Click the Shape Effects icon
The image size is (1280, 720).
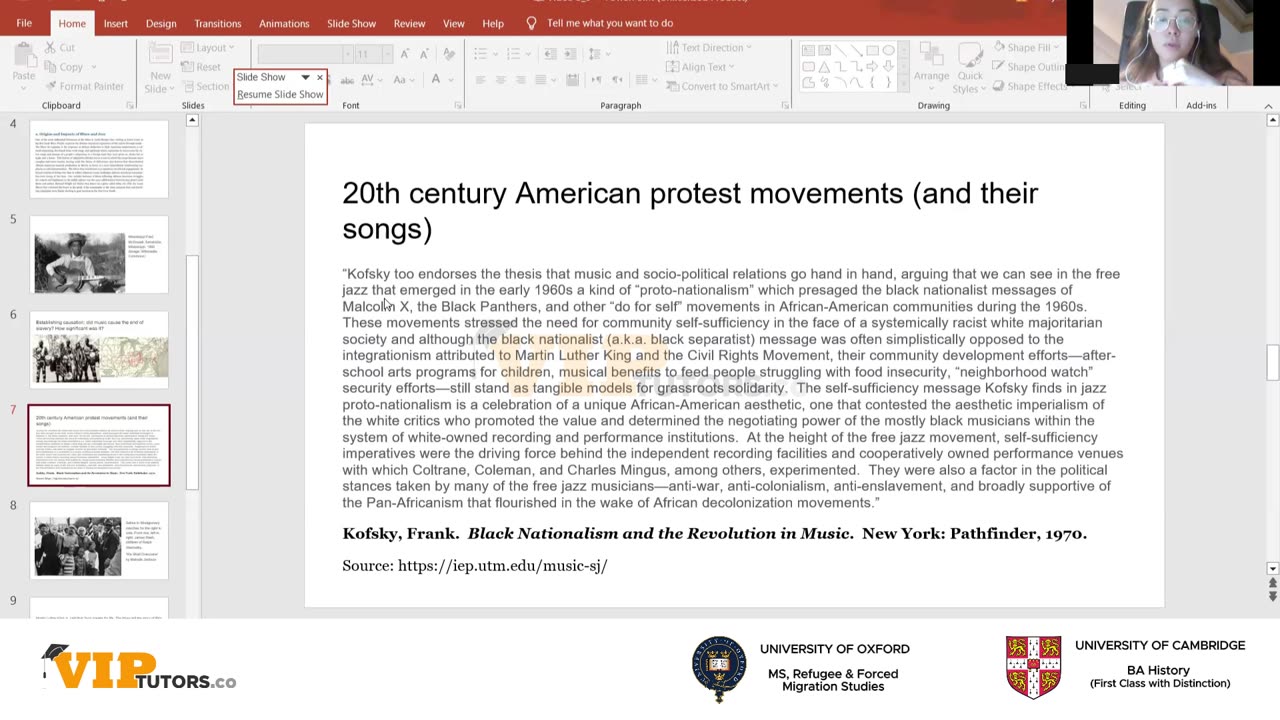[999, 86]
